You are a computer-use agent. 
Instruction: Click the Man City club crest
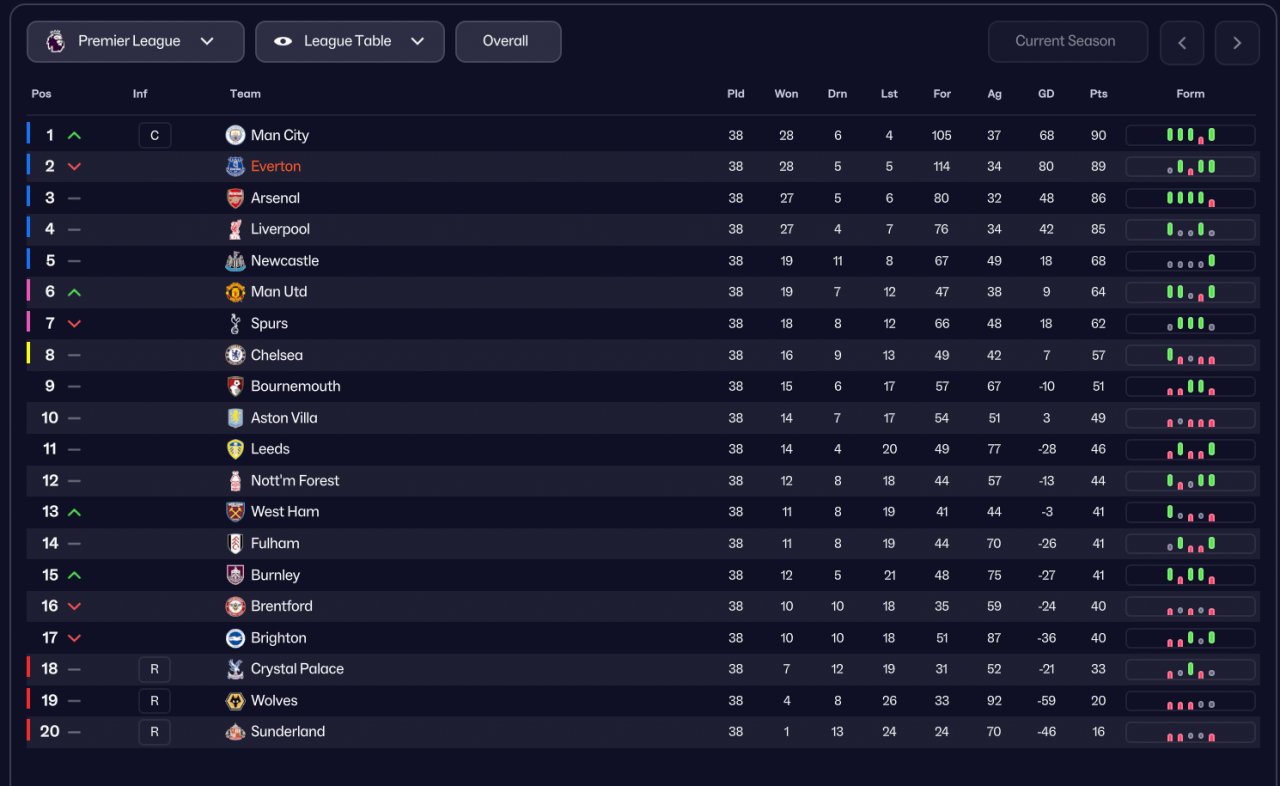pyautogui.click(x=235, y=135)
